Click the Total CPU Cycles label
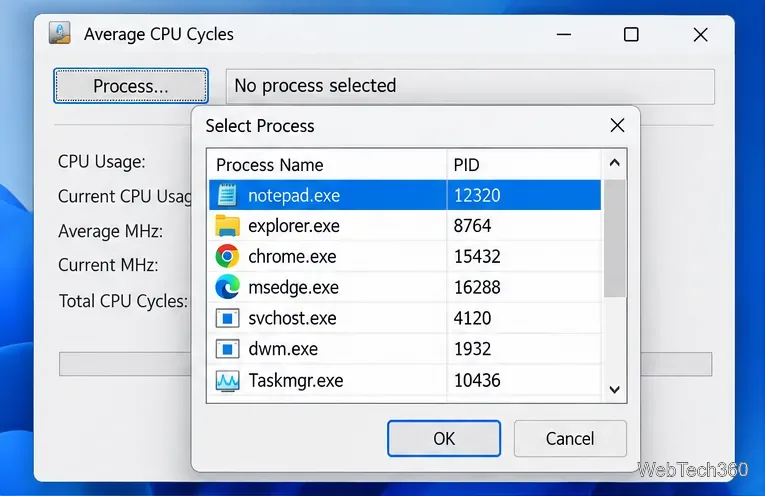765x496 pixels. (x=123, y=301)
